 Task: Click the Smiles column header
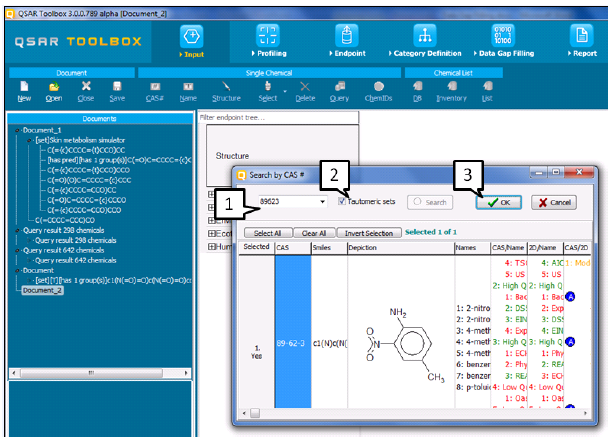[329, 247]
